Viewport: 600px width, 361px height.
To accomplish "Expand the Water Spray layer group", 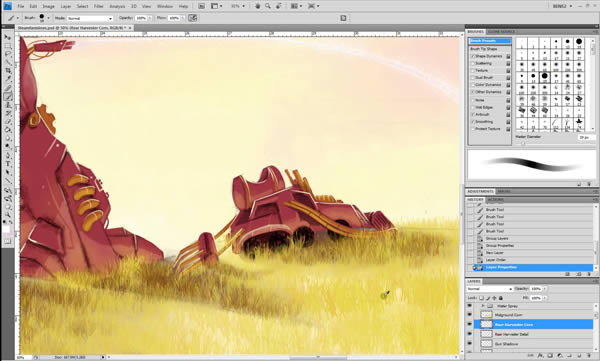I will tap(483, 306).
